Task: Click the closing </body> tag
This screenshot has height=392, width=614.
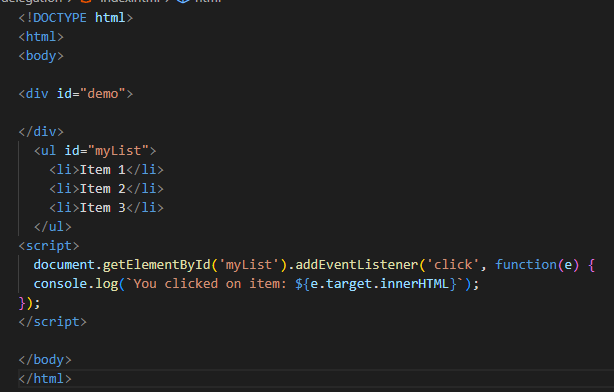Action: click(45, 359)
